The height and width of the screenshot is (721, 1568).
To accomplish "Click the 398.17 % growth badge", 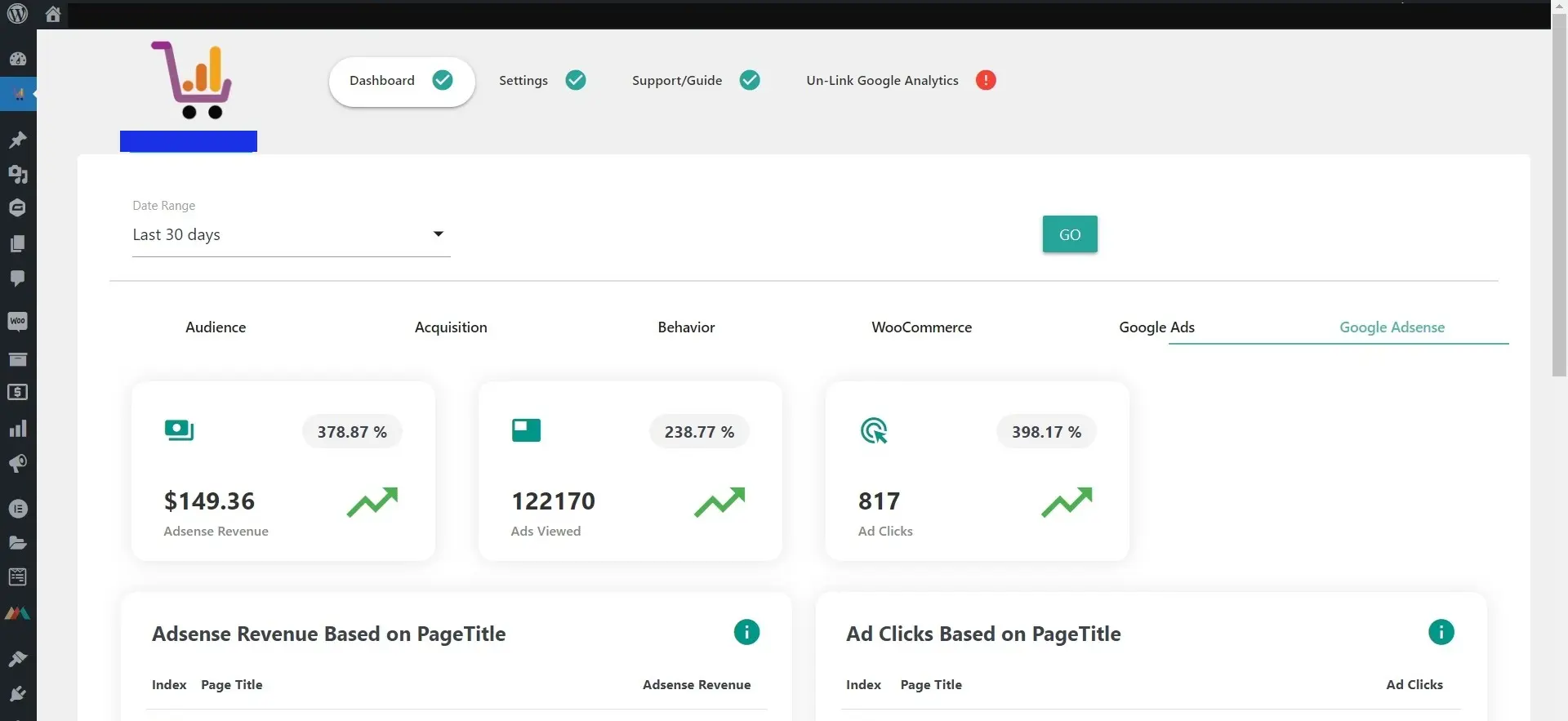I will [1046, 432].
